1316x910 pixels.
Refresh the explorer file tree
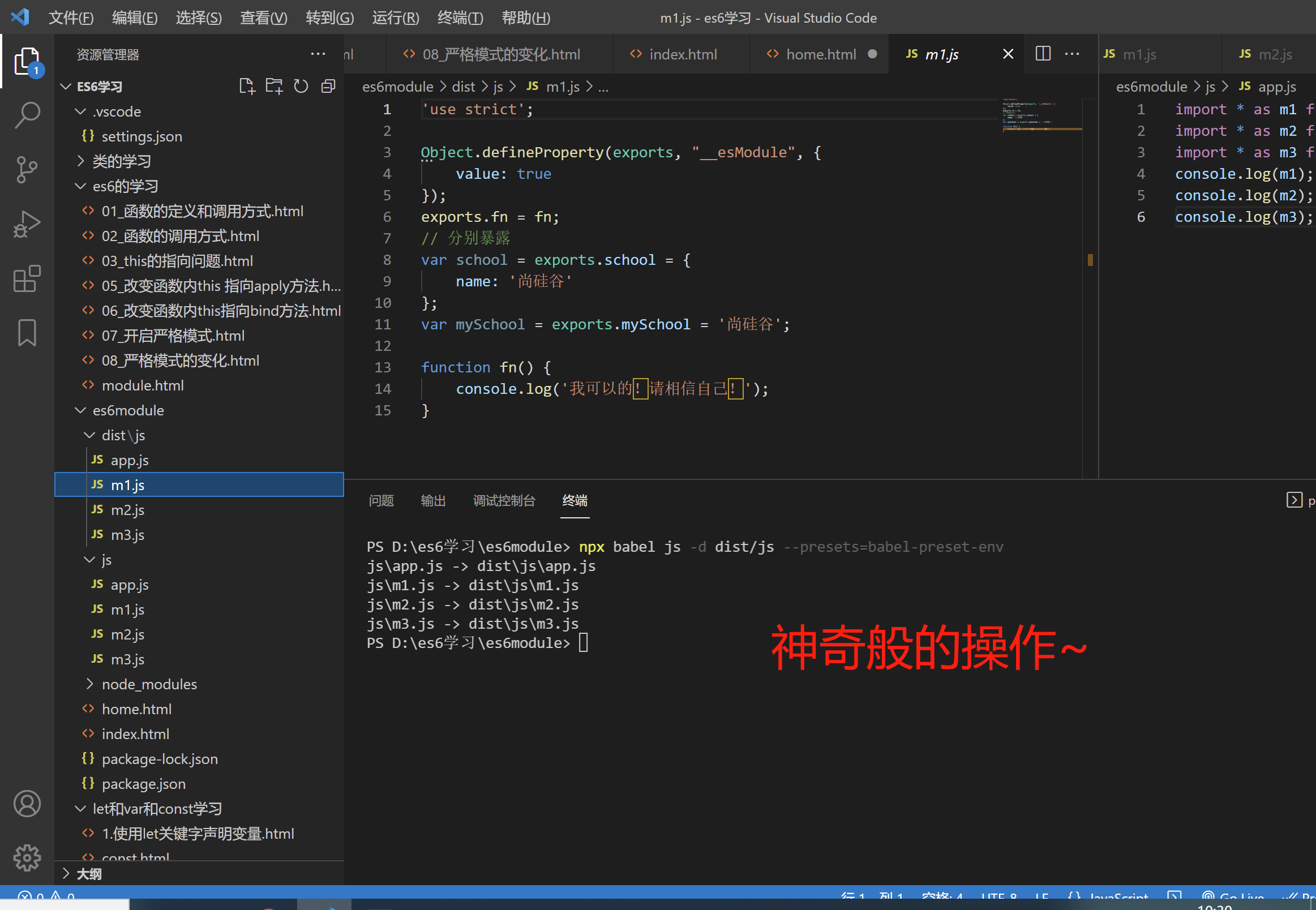[301, 87]
